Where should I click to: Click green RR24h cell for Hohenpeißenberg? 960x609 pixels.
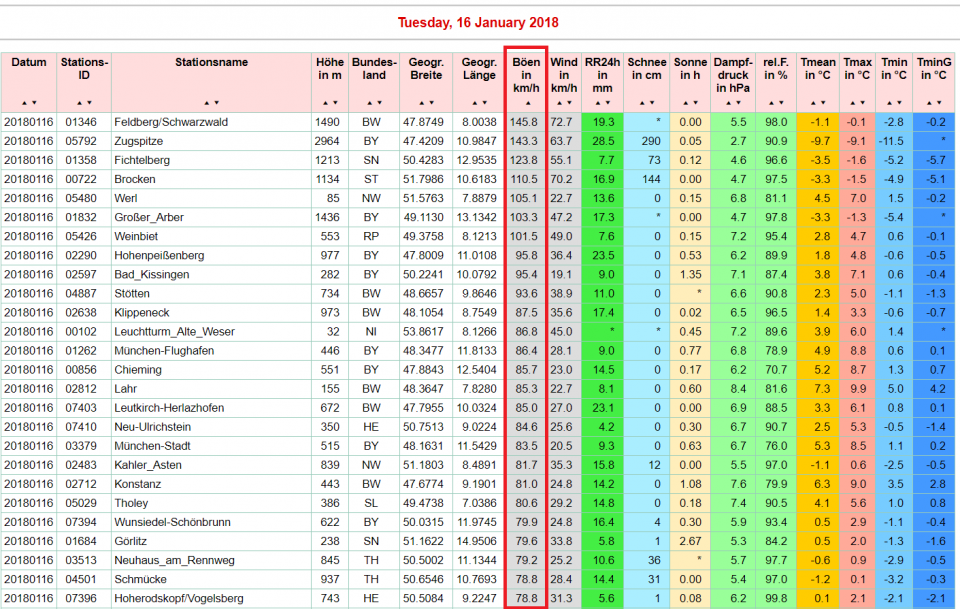point(602,255)
